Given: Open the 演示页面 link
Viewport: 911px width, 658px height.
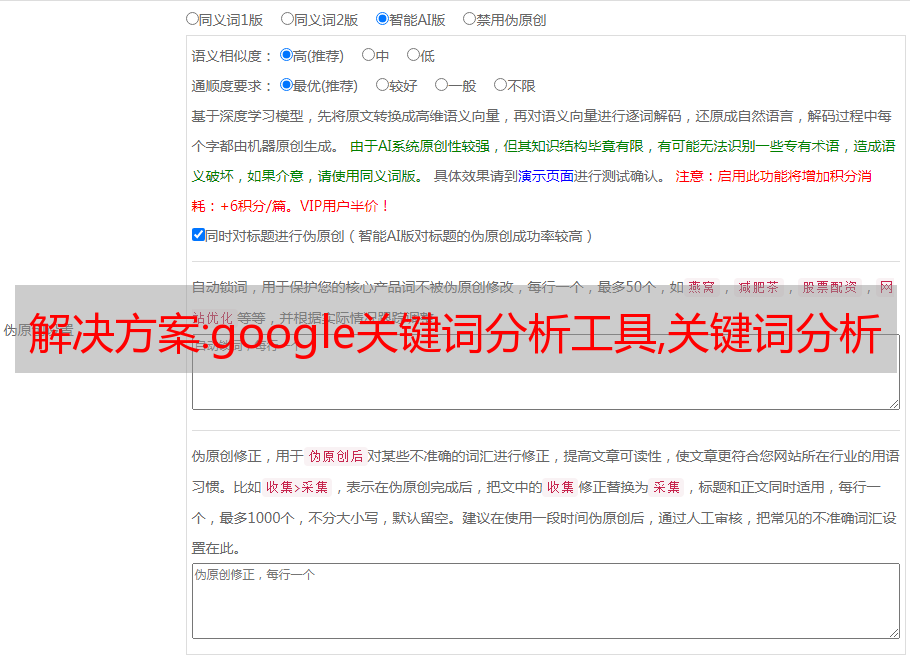Looking at the screenshot, I should [546, 176].
